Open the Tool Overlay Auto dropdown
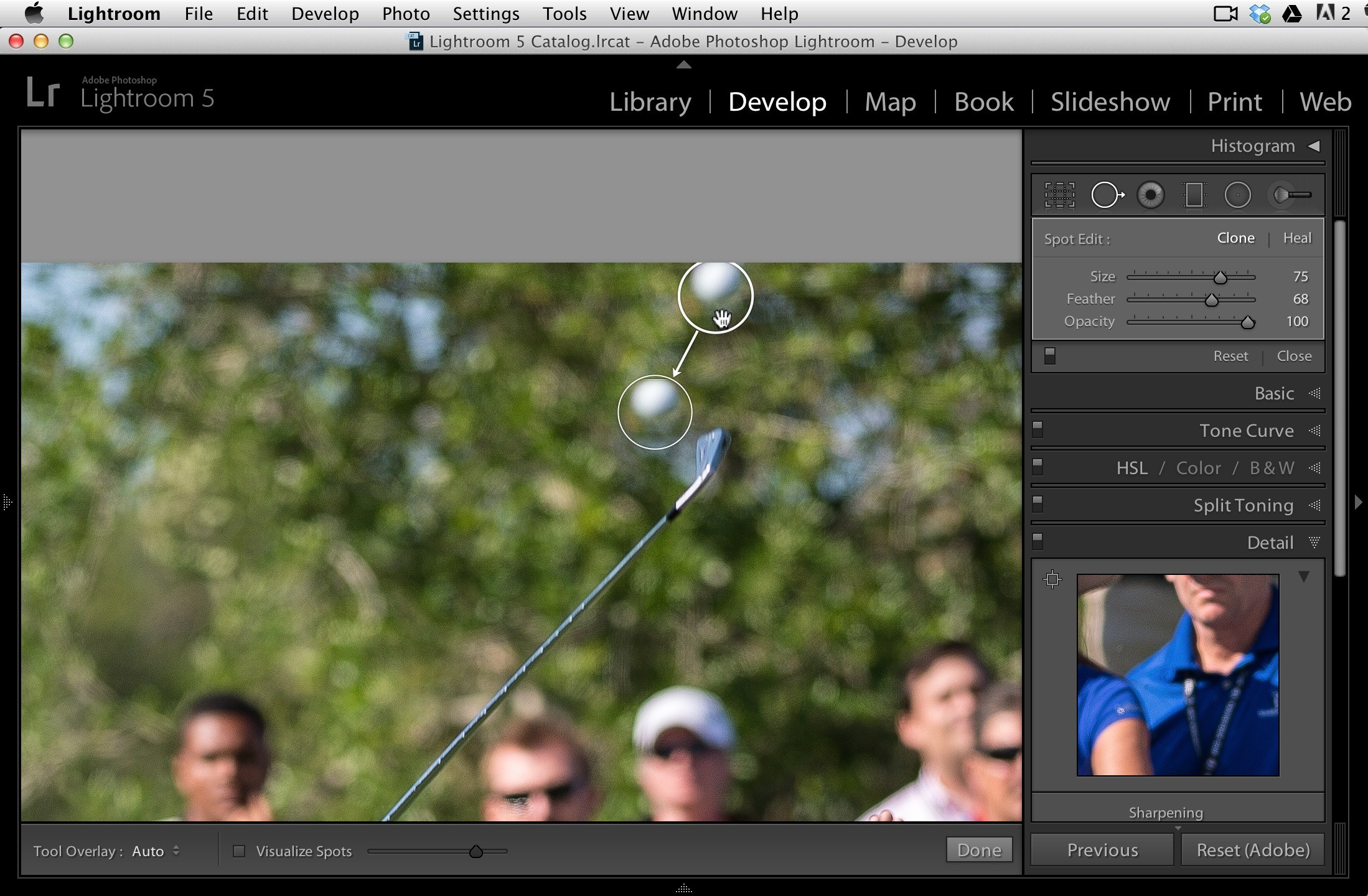The image size is (1368, 896). (x=156, y=851)
